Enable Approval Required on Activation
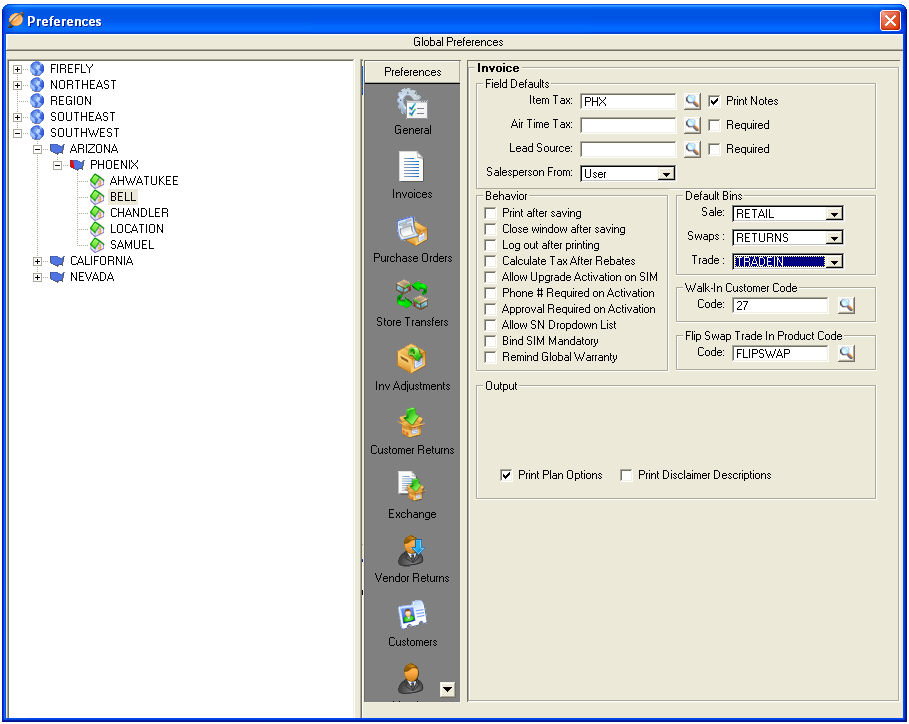 (x=490, y=310)
